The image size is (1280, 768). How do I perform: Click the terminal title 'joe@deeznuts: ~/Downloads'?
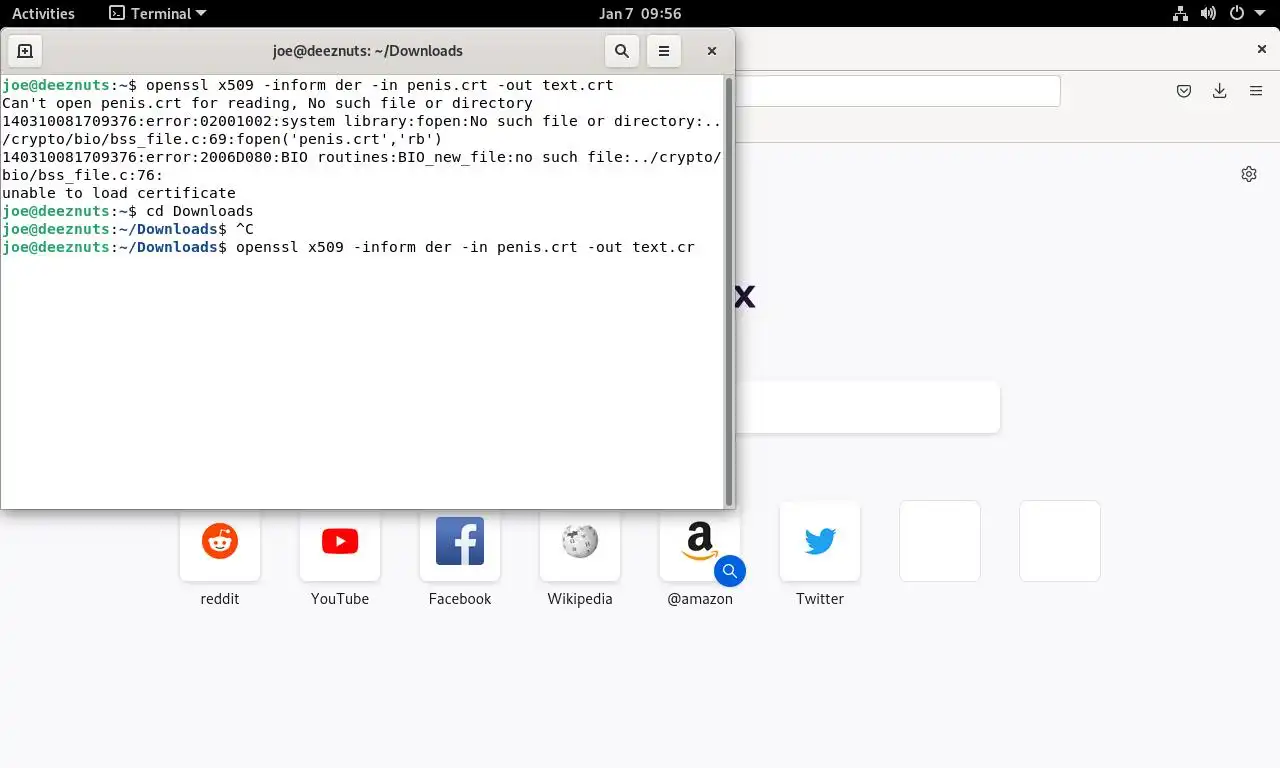[368, 51]
